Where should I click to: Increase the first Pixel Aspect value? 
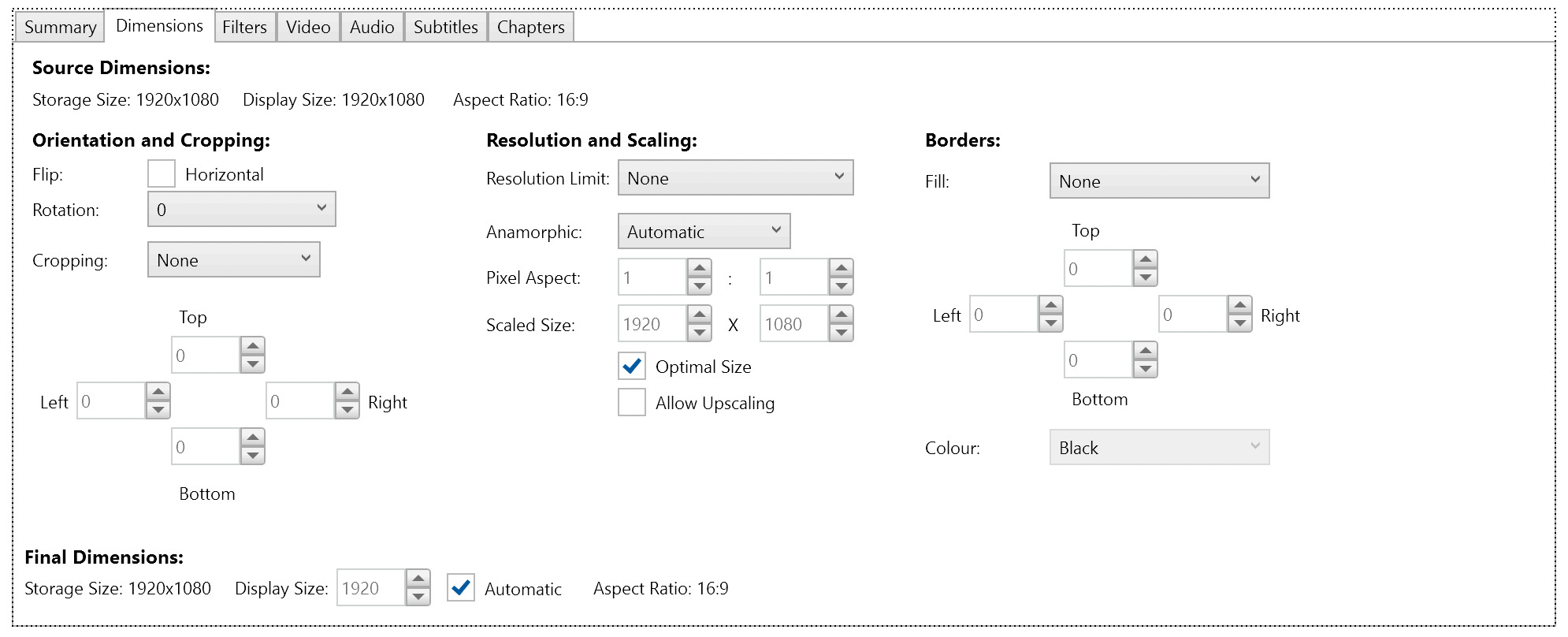[x=699, y=268]
